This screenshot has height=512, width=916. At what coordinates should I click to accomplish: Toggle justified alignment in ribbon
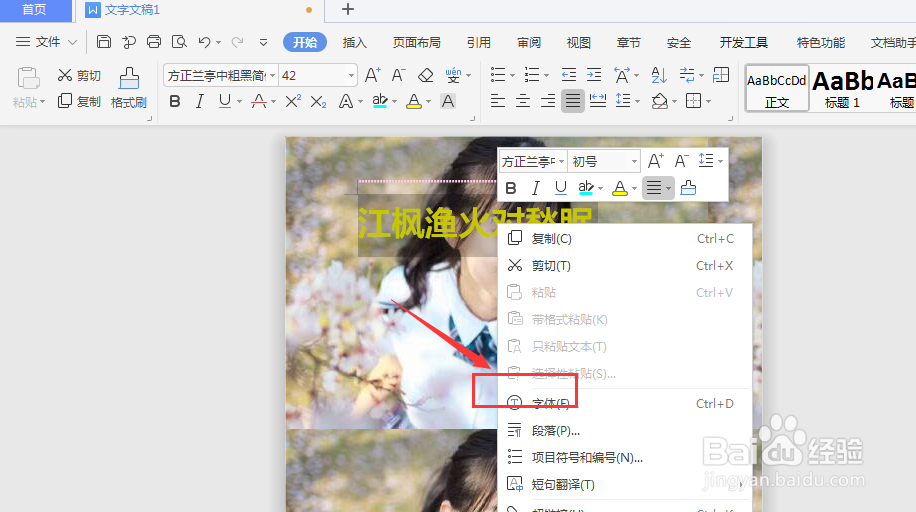coord(572,101)
